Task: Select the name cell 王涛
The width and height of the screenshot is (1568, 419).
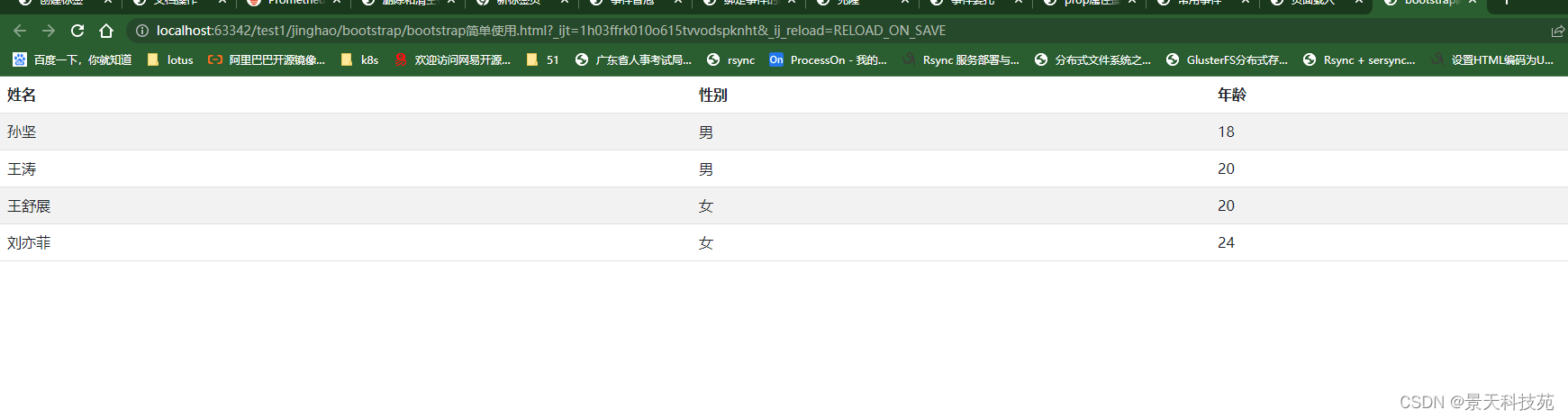Action: pyautogui.click(x=22, y=169)
